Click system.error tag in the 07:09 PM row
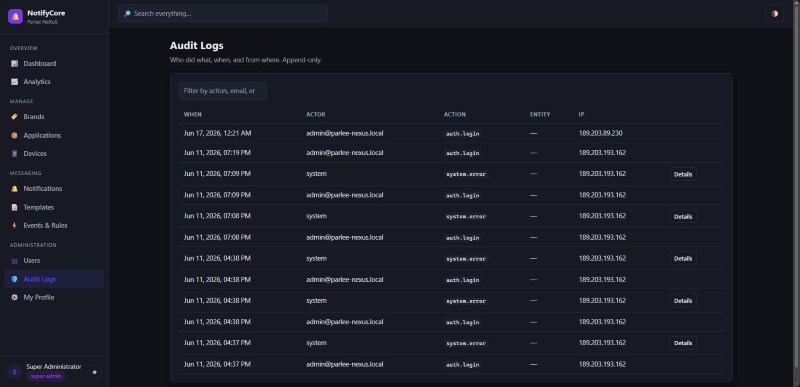This screenshot has height=387, width=800. point(466,174)
